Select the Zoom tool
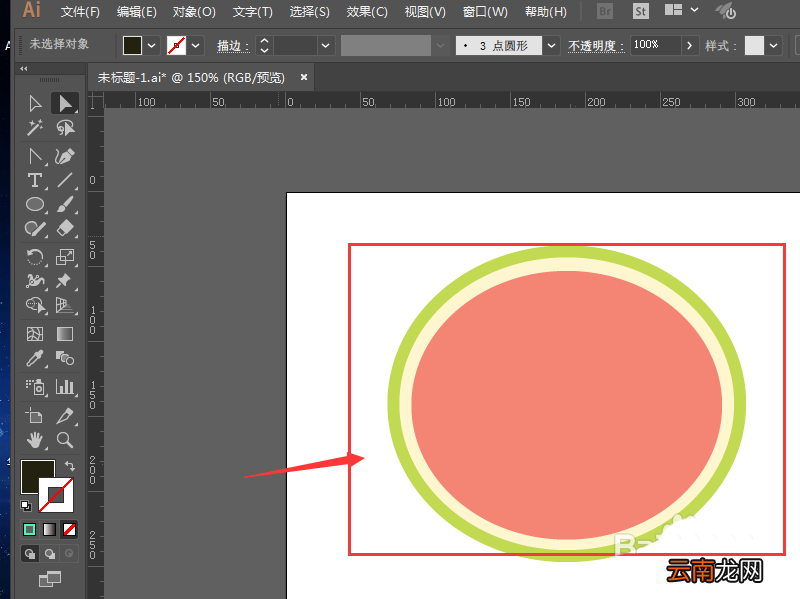800x599 pixels. click(x=65, y=440)
